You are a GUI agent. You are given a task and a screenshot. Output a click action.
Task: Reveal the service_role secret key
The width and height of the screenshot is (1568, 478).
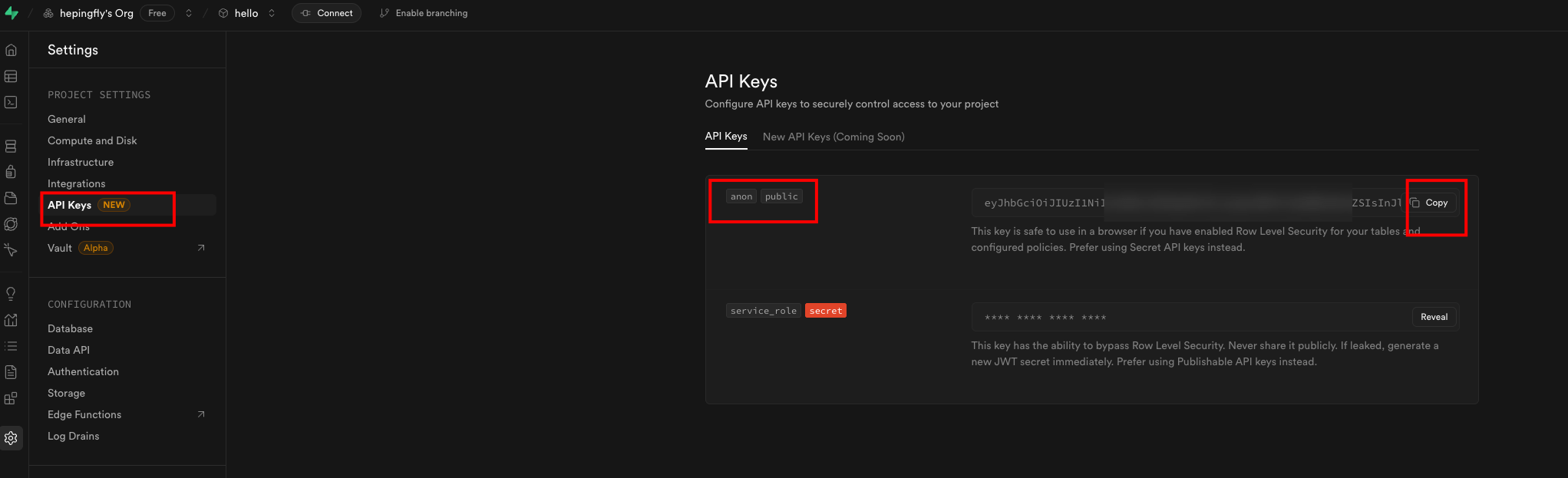[1434, 318]
